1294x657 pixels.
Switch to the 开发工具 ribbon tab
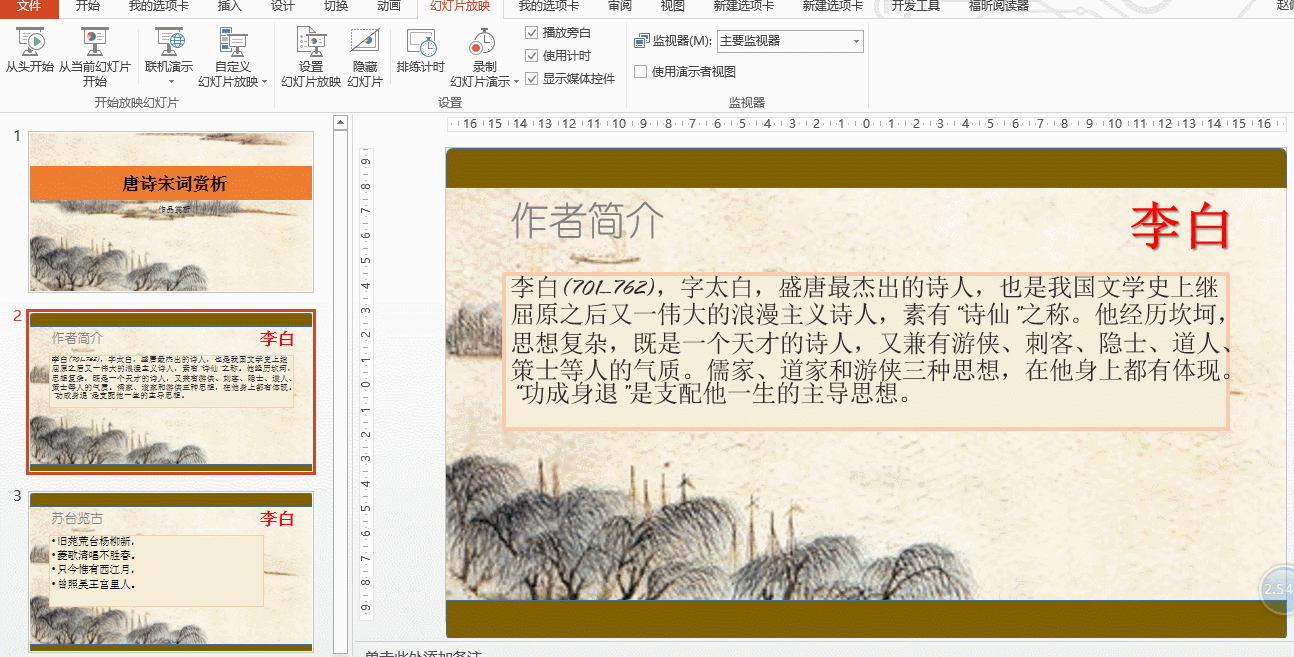915,6
